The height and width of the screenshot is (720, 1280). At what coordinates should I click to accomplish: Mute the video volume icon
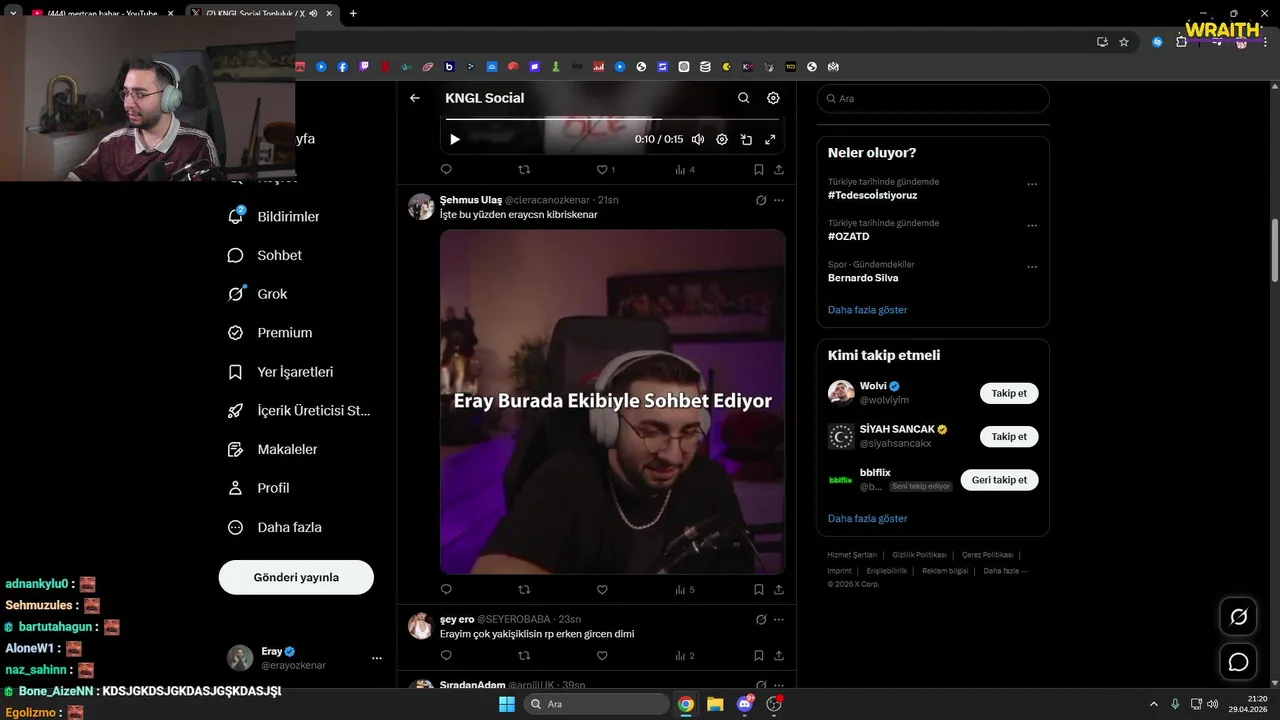click(x=698, y=140)
